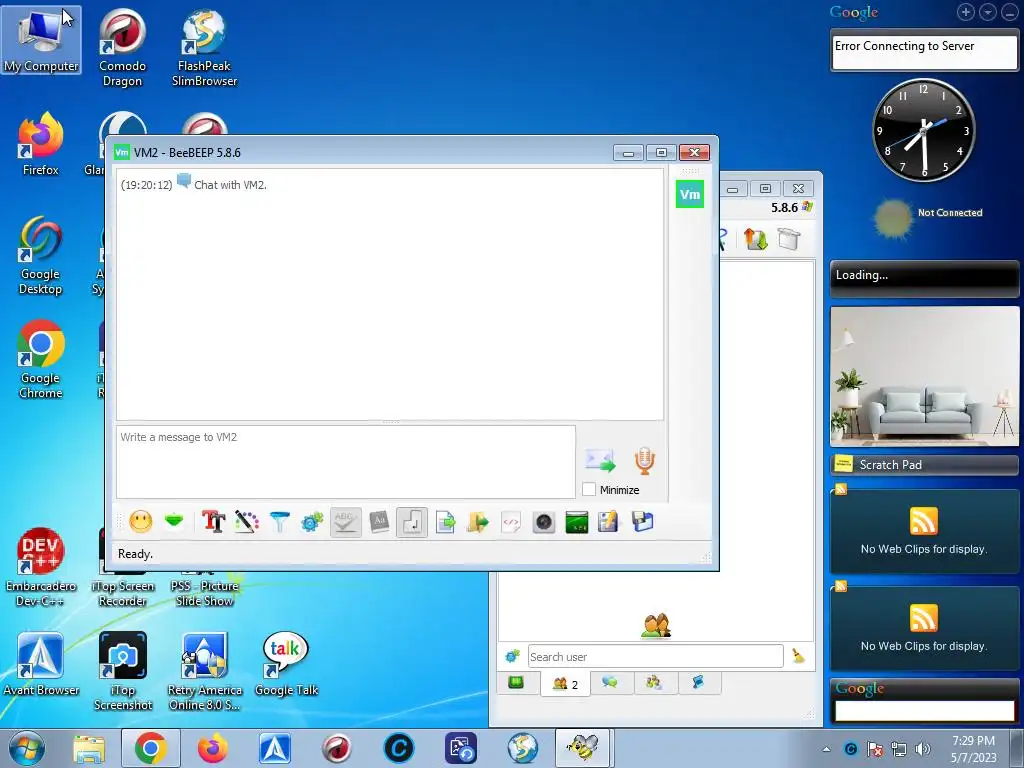Clear user search with broom icon

[798, 656]
